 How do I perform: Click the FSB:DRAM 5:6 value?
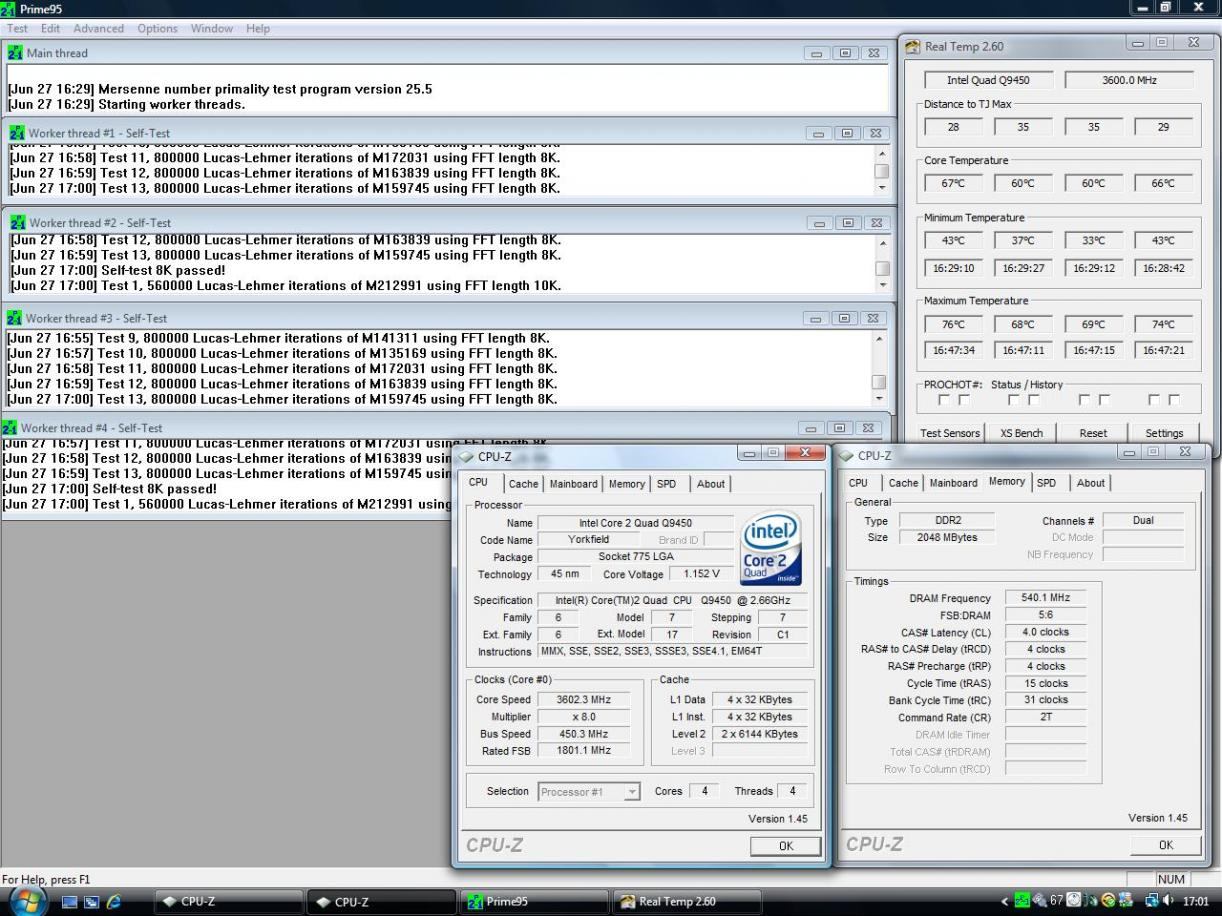(1045, 615)
